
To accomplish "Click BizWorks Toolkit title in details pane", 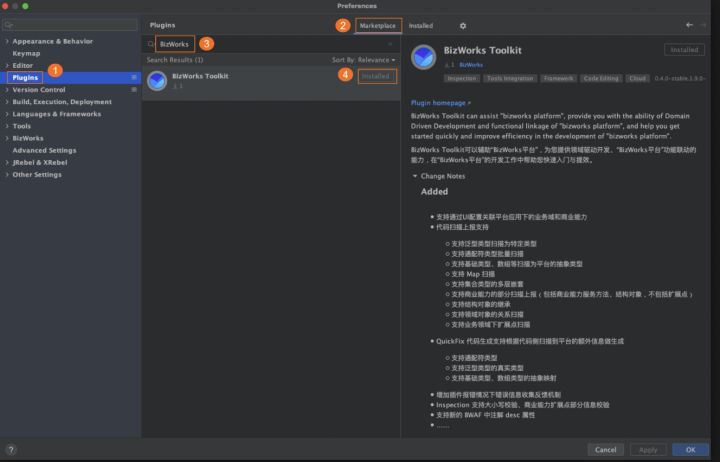I will pyautogui.click(x=483, y=51).
